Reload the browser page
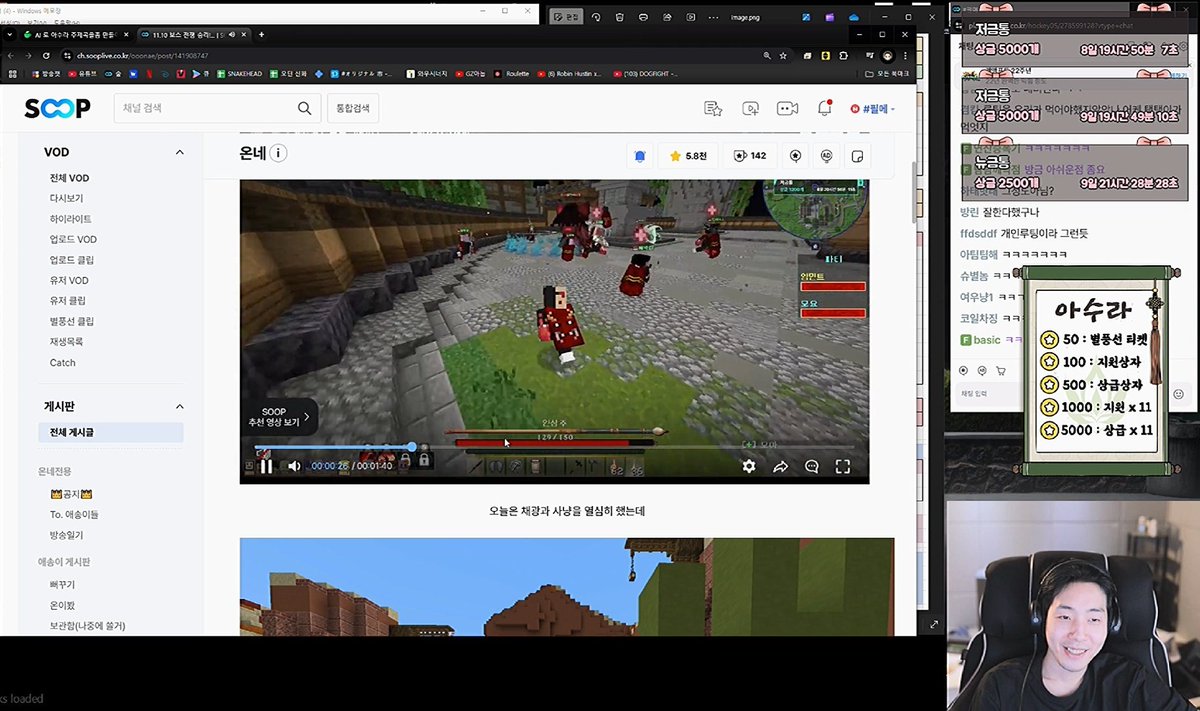 click(48, 56)
